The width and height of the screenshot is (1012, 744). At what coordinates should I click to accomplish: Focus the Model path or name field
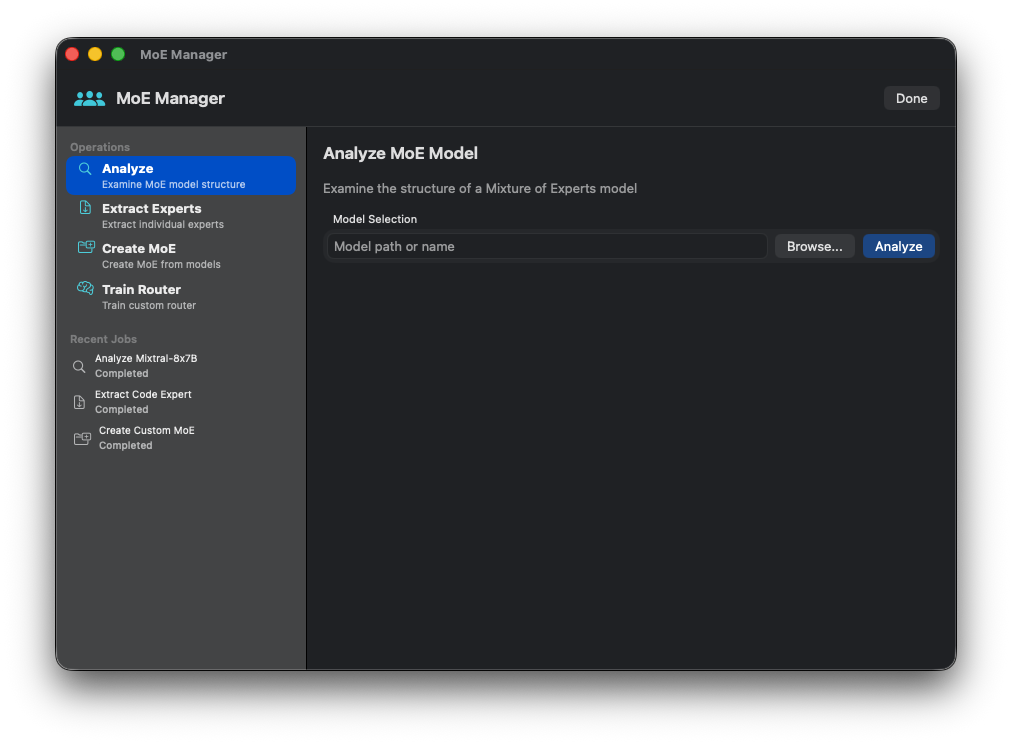[x=547, y=246]
